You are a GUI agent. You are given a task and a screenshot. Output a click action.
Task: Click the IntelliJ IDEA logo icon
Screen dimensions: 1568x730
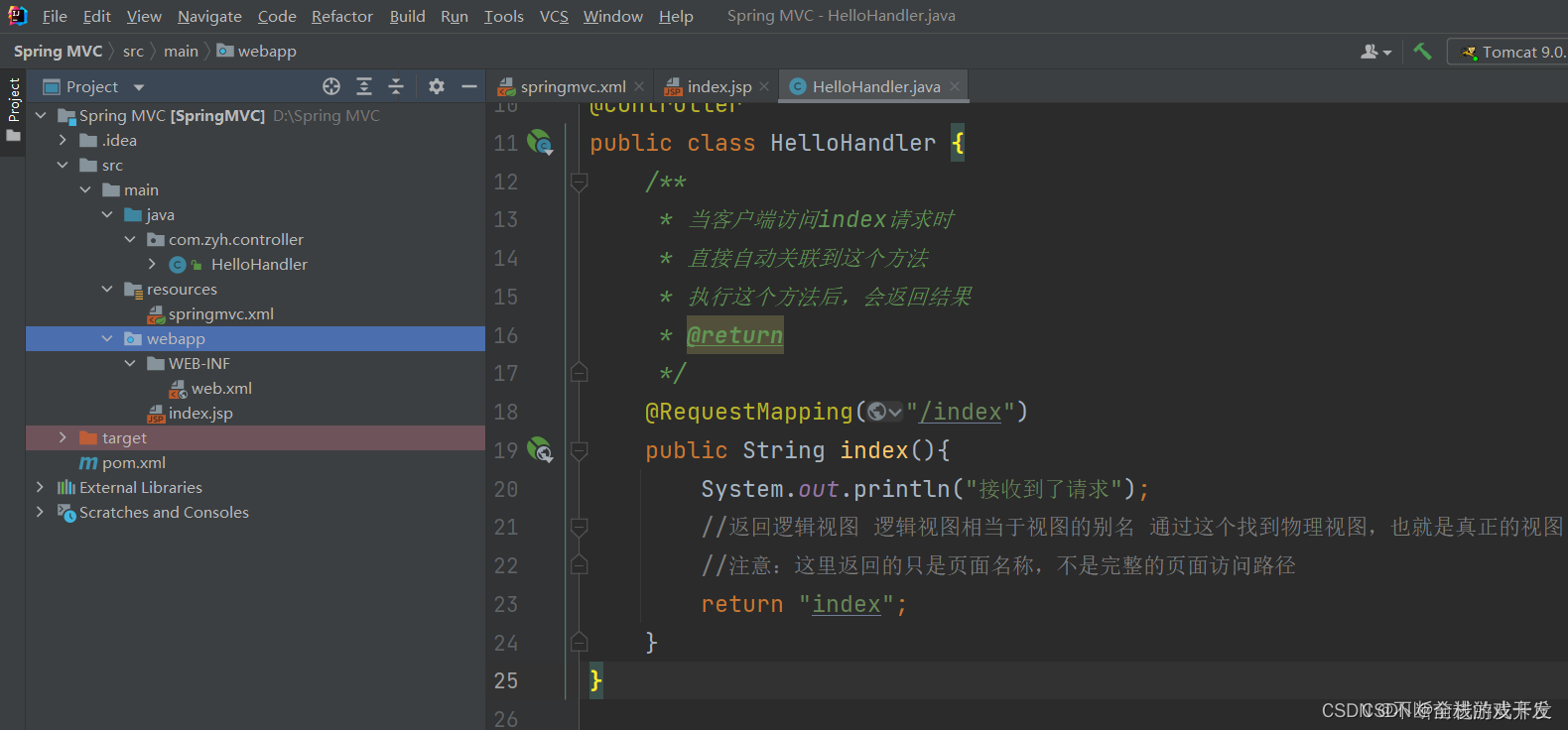17,16
